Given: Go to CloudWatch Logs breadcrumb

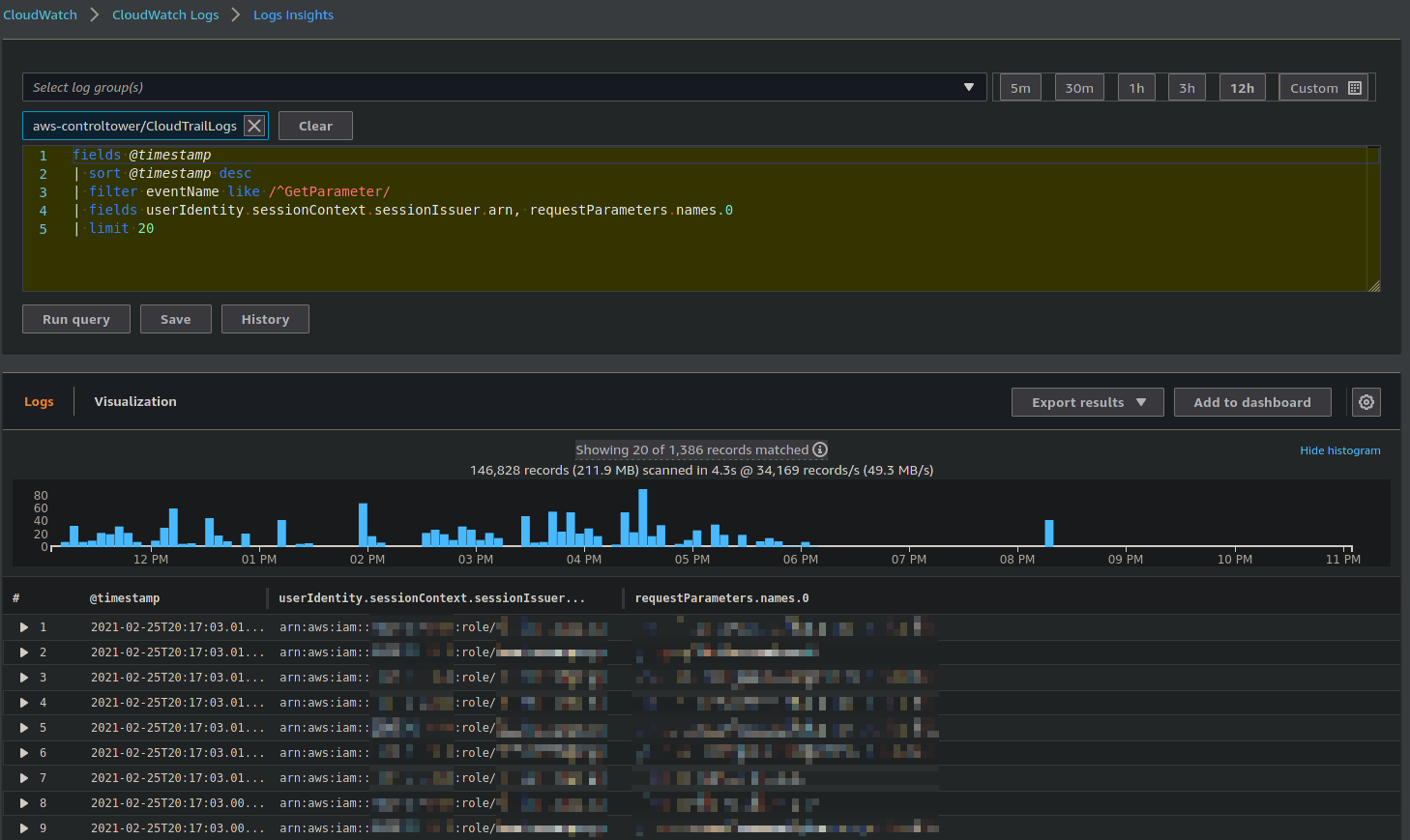Looking at the screenshot, I should click(165, 14).
